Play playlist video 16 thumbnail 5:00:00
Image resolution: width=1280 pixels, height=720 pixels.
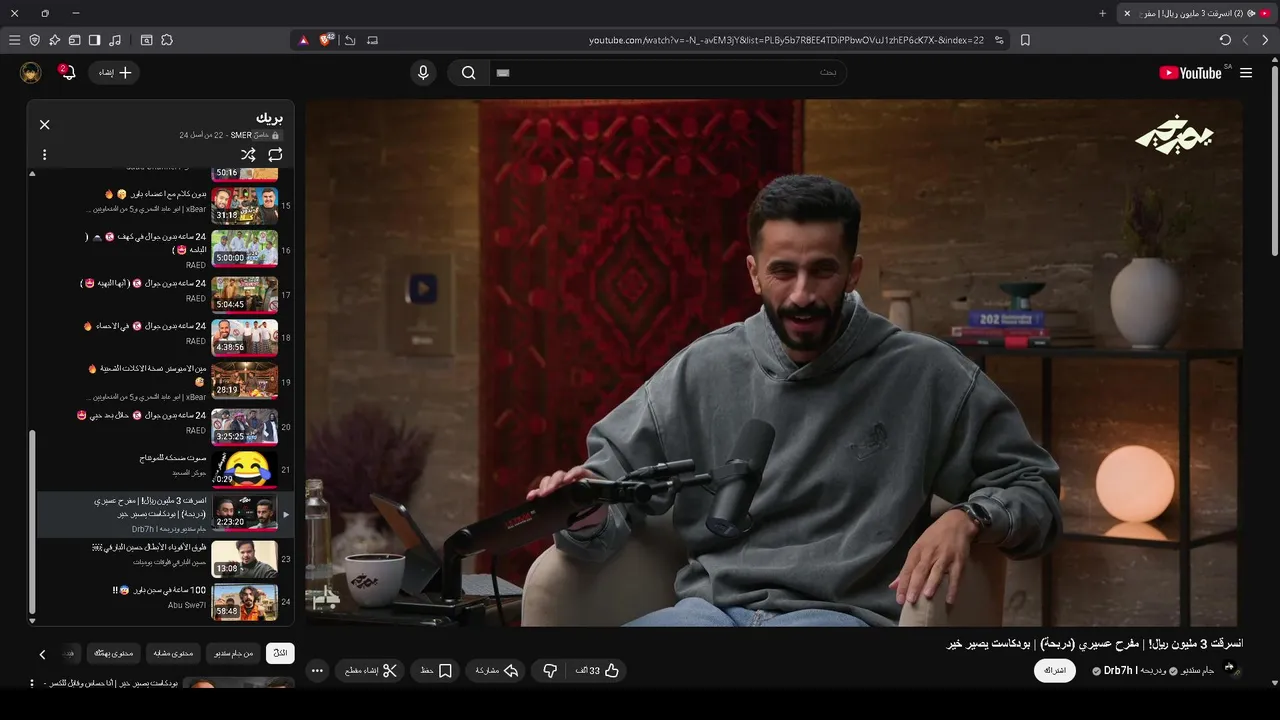click(x=245, y=247)
